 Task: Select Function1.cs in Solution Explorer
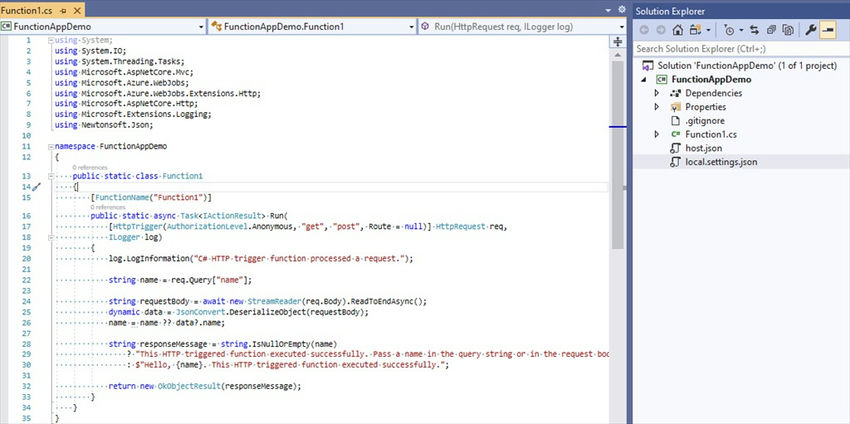click(x=711, y=134)
